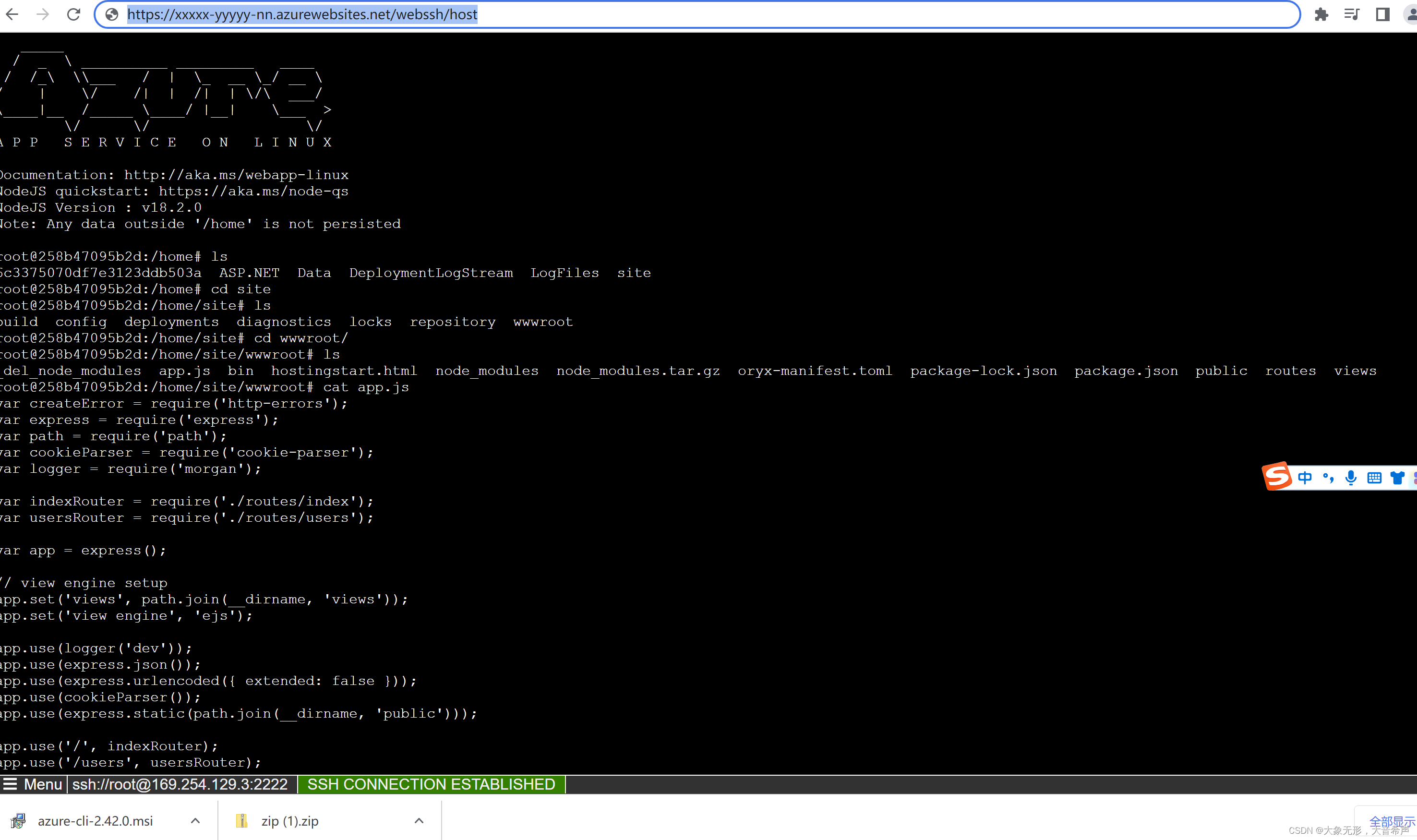Expand options for azure-cli-2.42.0.msi download
This screenshot has width=1417, height=840.
point(195,821)
